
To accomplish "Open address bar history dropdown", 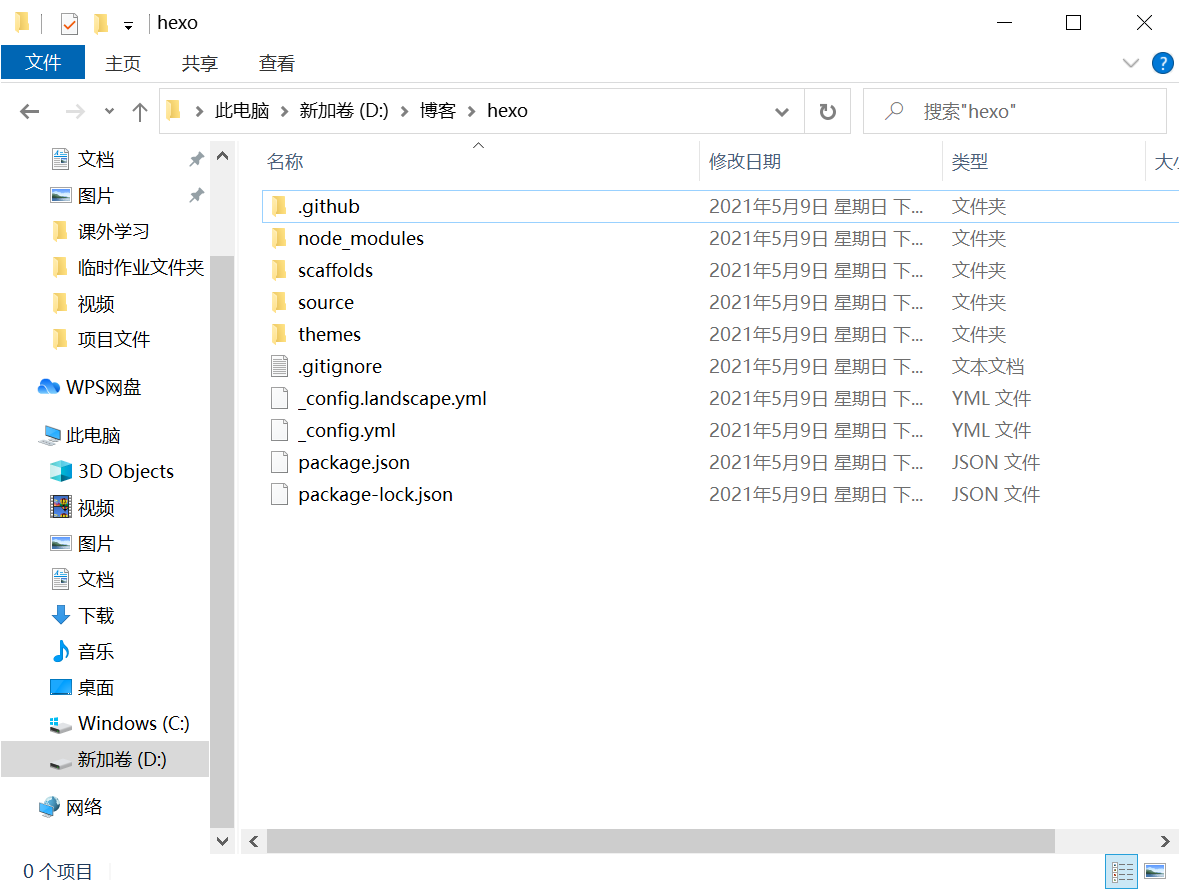I will coord(781,112).
